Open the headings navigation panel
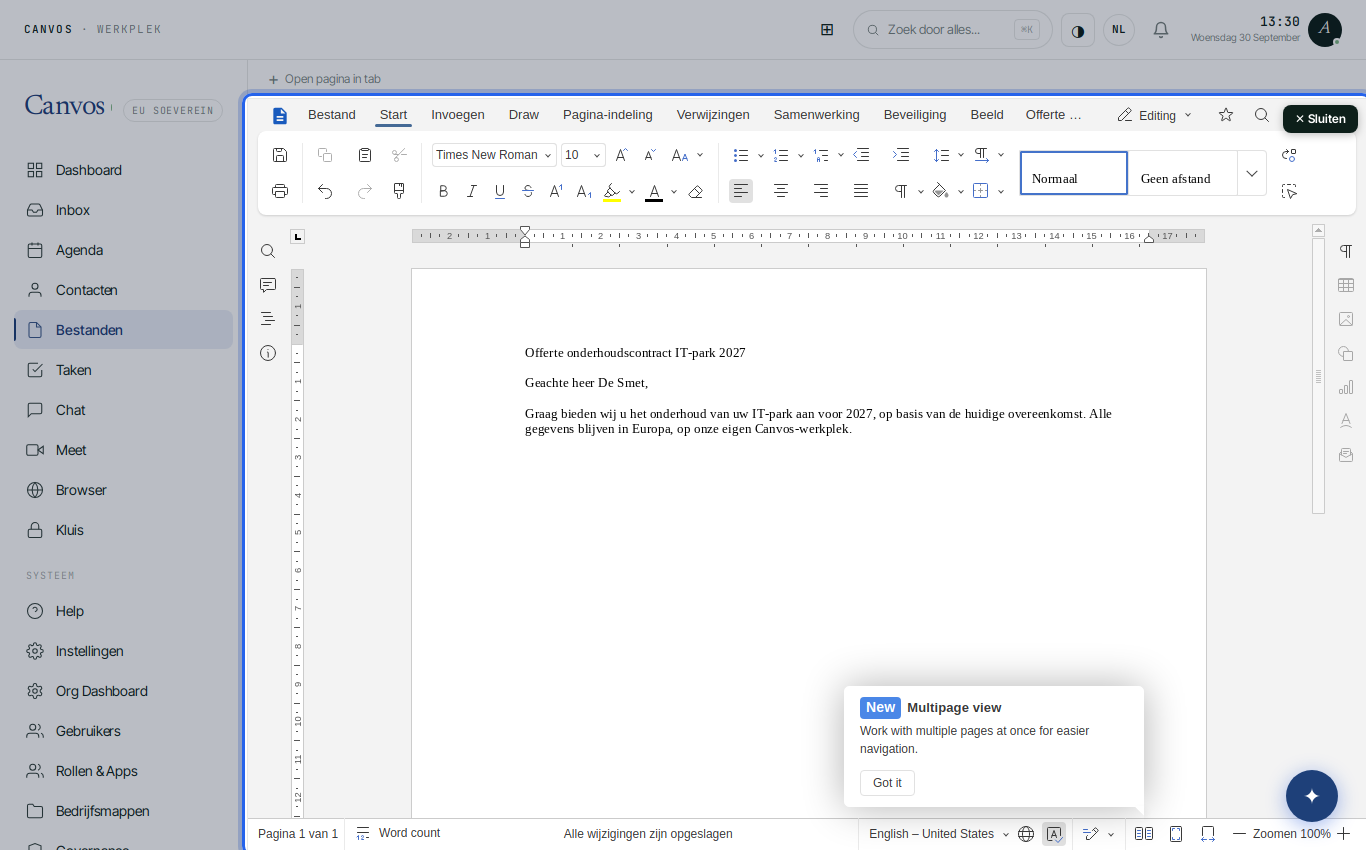Image resolution: width=1366 pixels, height=850 pixels. click(268, 319)
